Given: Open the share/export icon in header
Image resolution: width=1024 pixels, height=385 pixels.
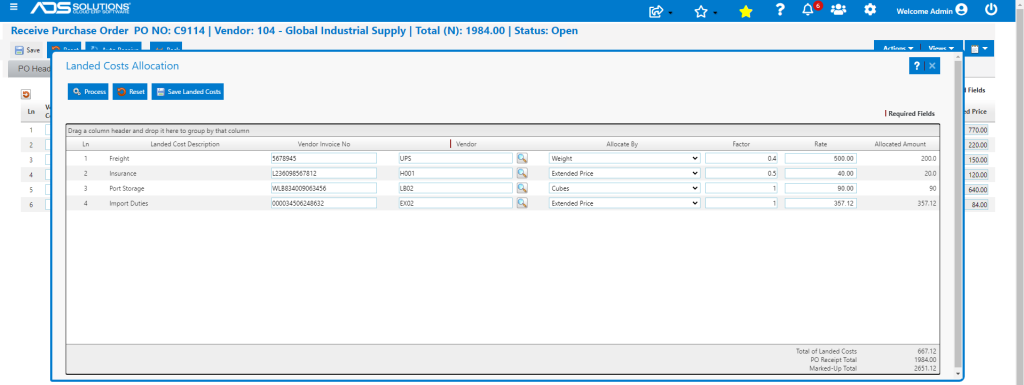Looking at the screenshot, I should pyautogui.click(x=656, y=11).
